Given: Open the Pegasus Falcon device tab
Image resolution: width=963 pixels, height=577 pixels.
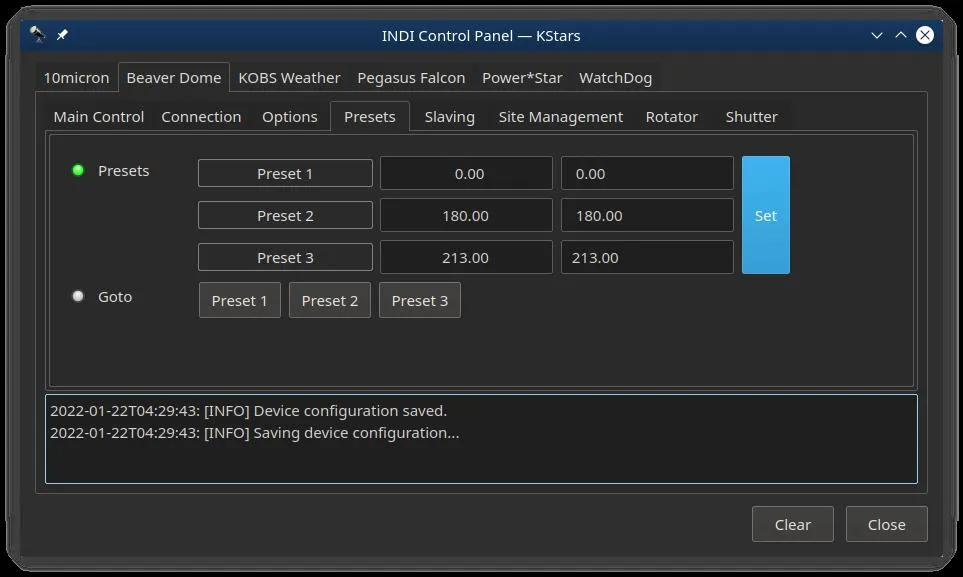Looking at the screenshot, I should [411, 78].
